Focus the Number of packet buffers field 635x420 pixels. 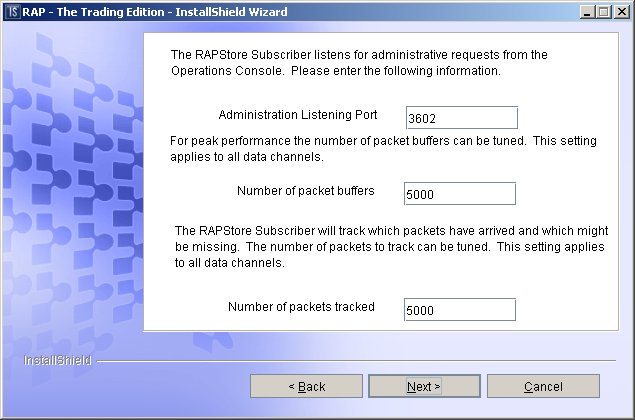460,193
